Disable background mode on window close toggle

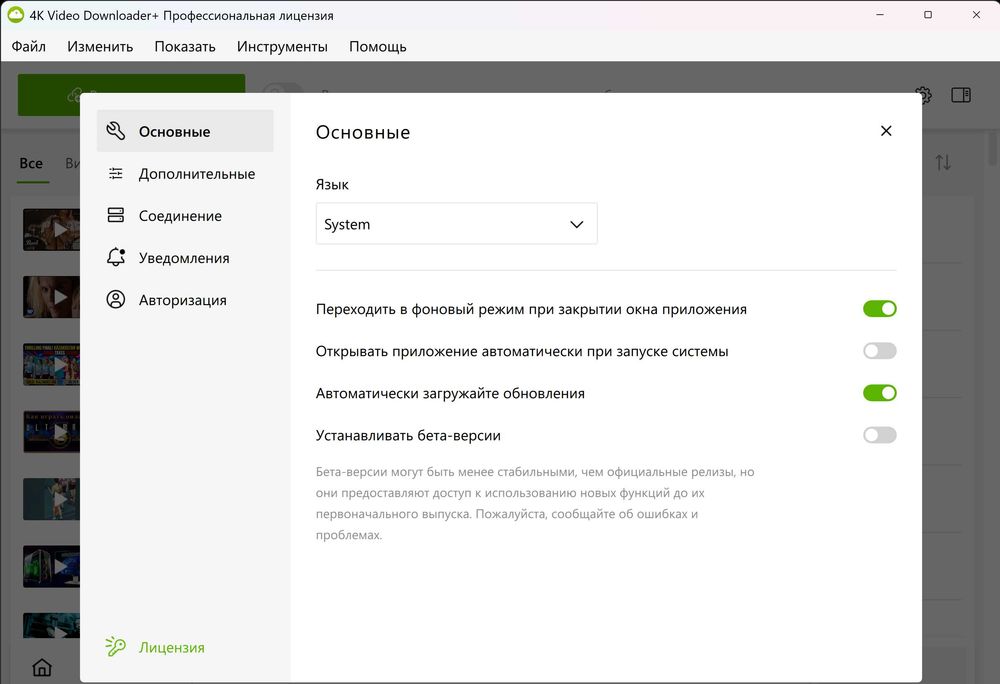pos(879,309)
